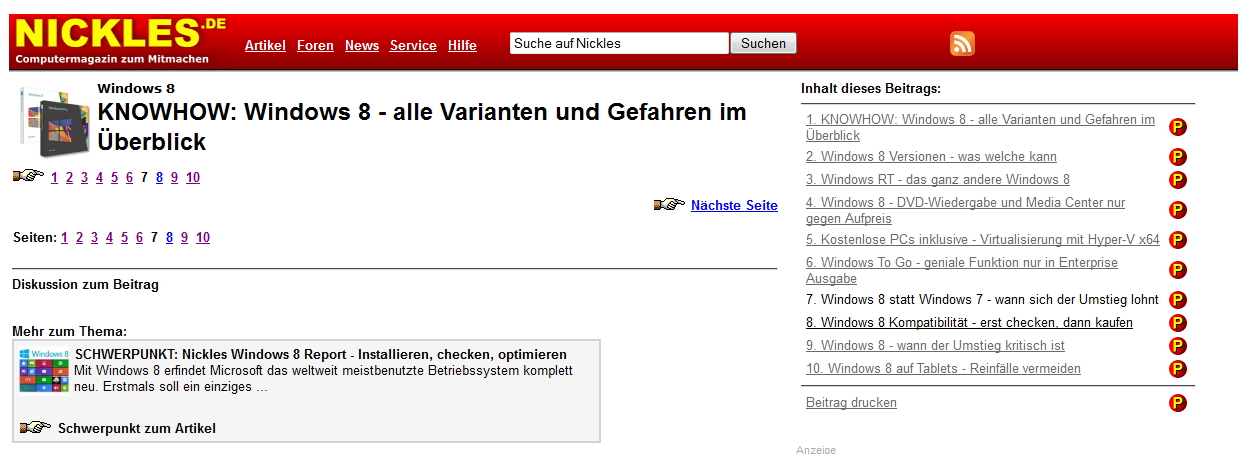Open page 6 in Seiten row
1240x454 pixels.
[x=139, y=237]
